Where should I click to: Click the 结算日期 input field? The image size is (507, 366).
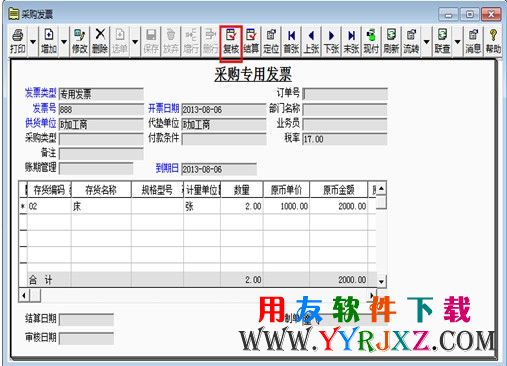point(86,319)
